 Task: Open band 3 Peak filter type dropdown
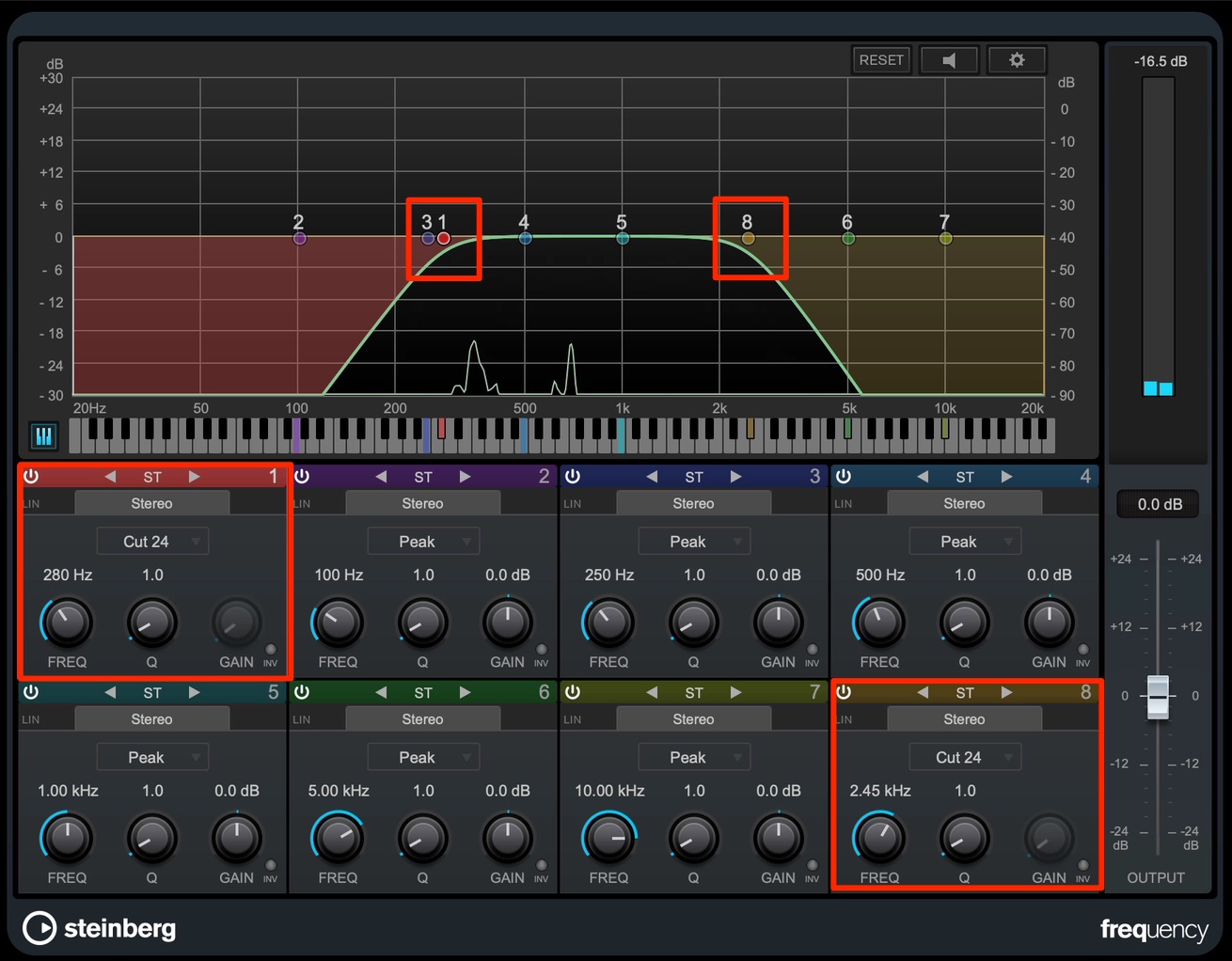point(694,542)
